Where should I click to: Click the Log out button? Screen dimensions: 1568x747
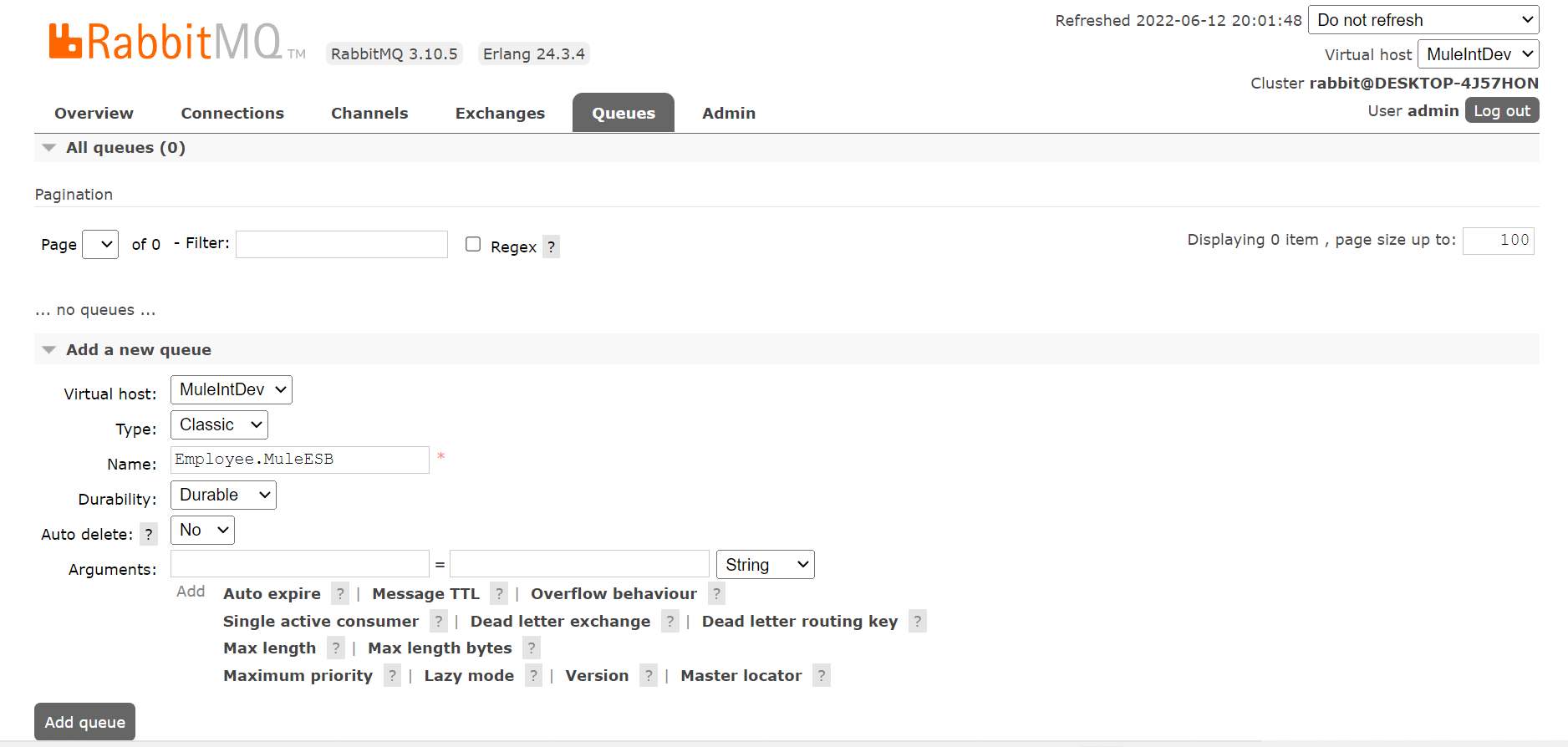1502,110
